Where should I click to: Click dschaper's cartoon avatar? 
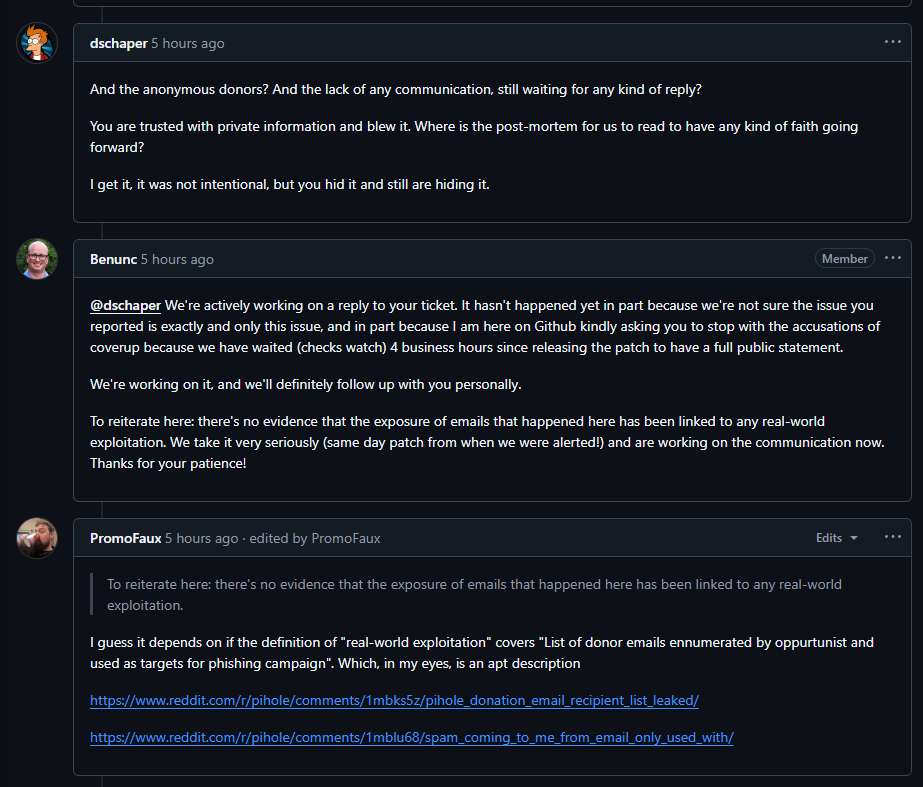click(37, 43)
